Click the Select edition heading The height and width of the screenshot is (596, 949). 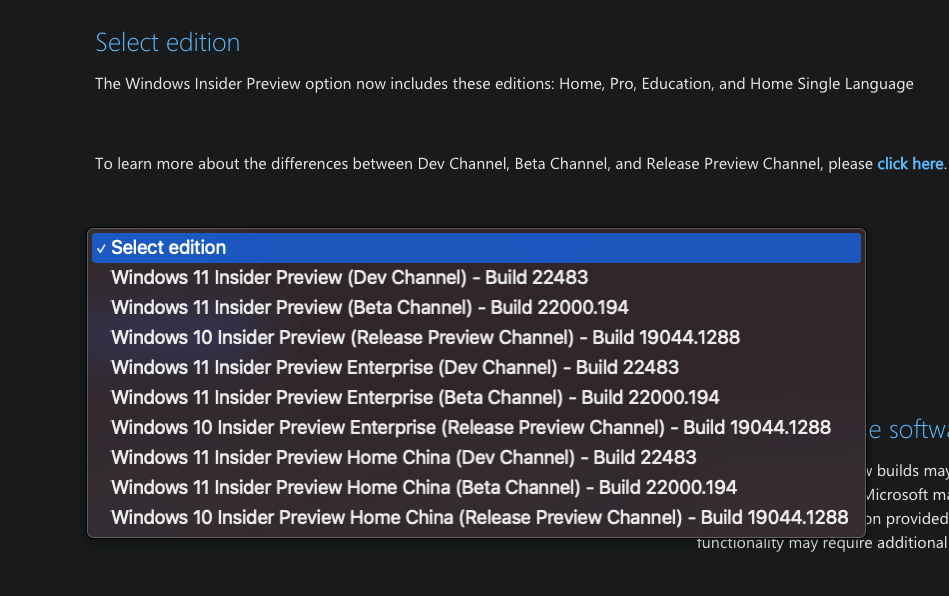(x=167, y=42)
